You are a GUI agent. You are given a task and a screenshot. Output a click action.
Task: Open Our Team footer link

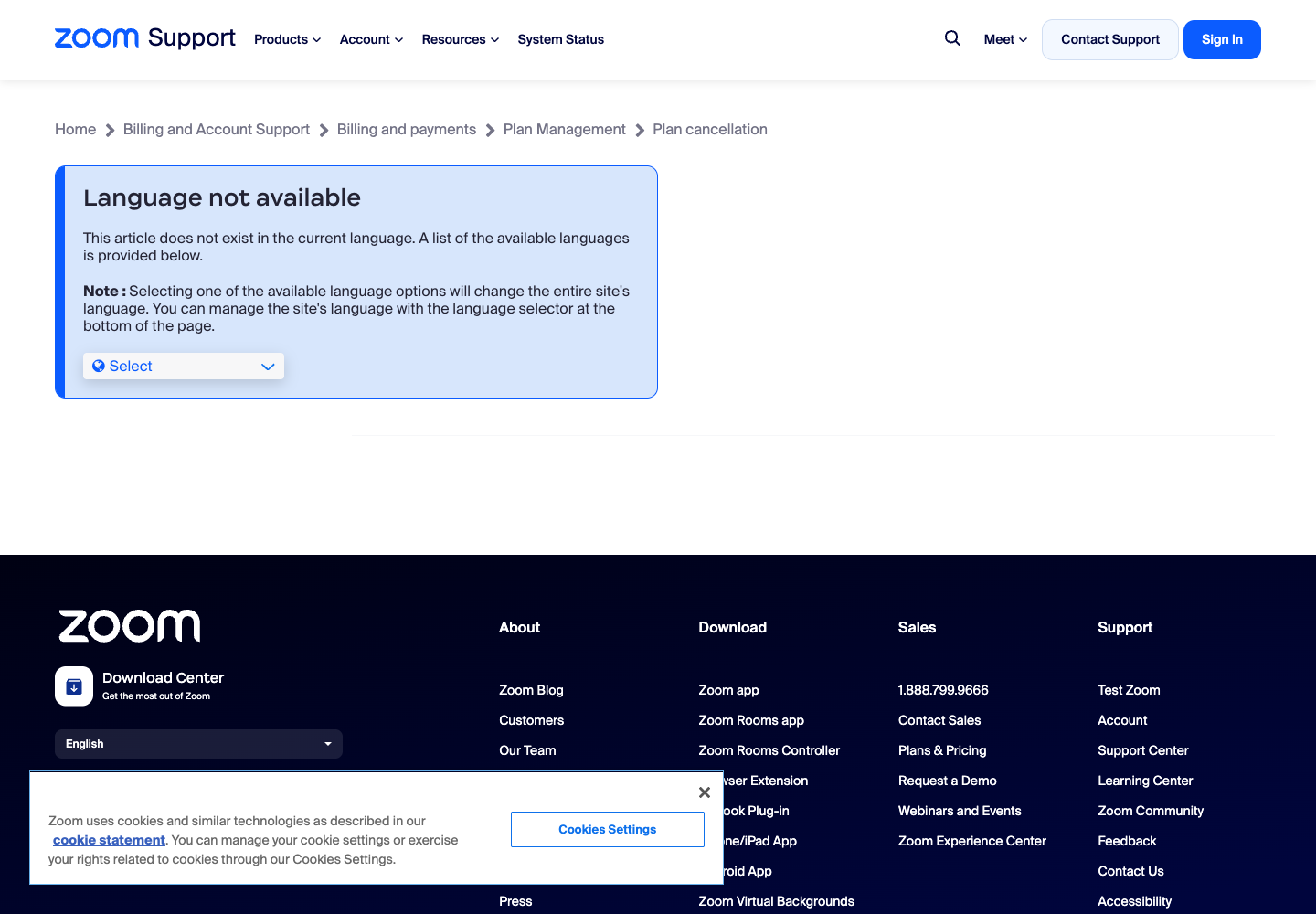coord(527,750)
